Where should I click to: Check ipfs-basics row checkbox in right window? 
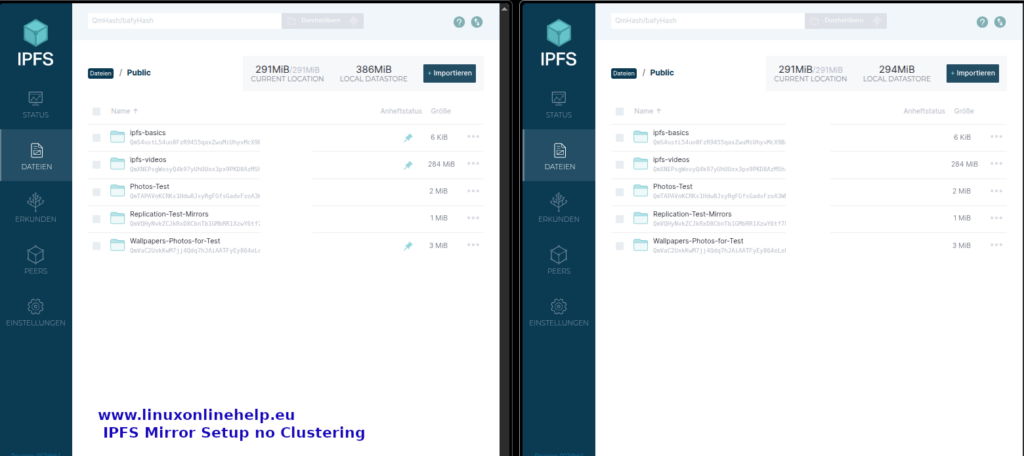pyautogui.click(x=620, y=138)
